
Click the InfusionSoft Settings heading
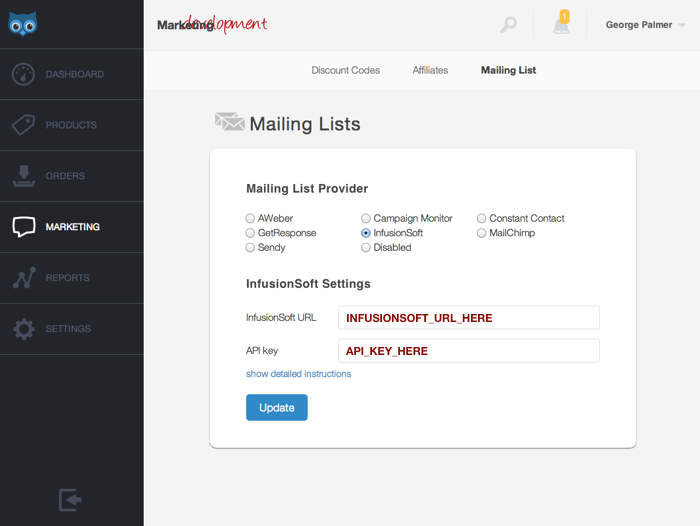[x=308, y=284]
